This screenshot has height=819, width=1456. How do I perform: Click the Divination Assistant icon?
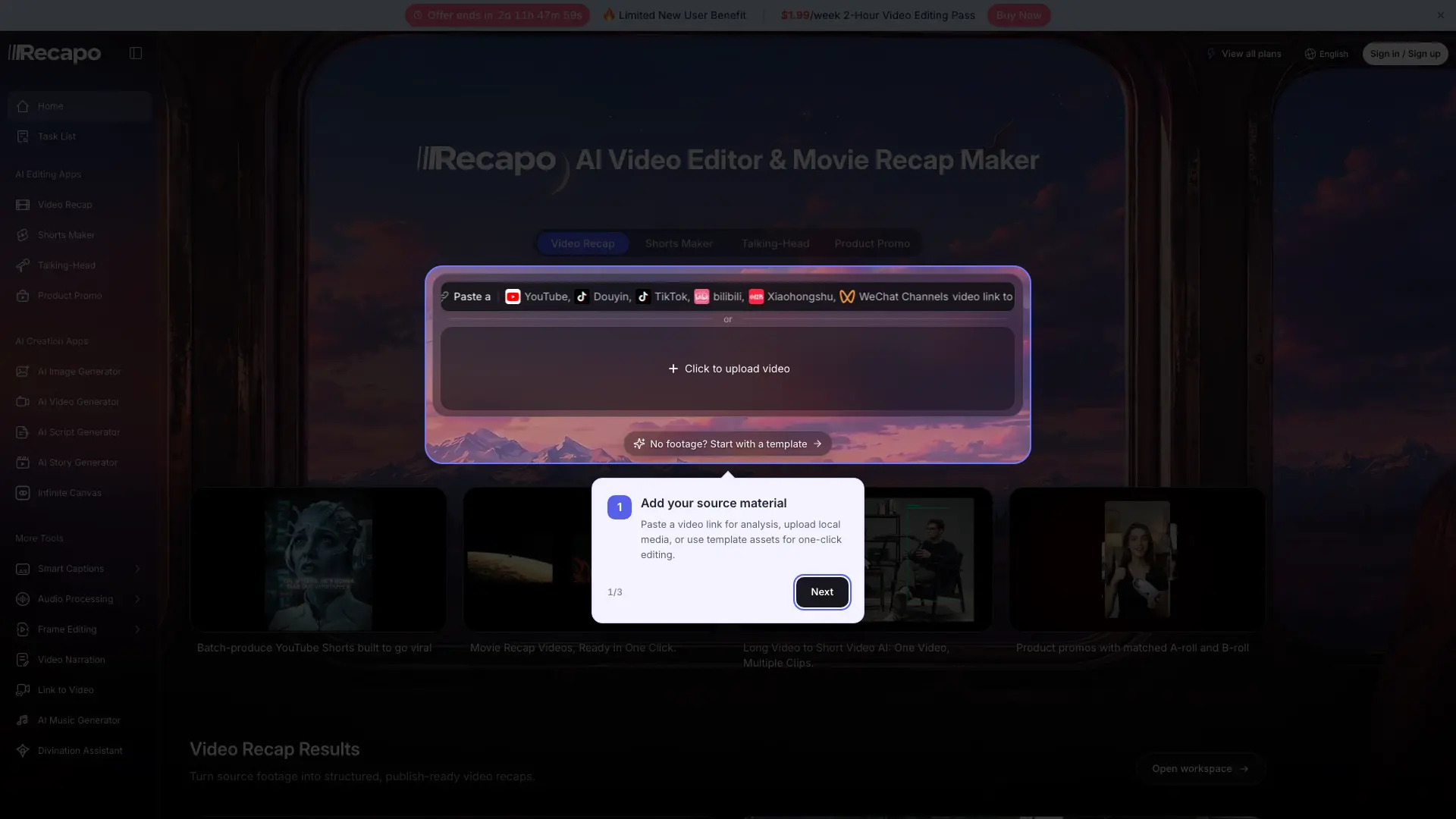(x=23, y=751)
